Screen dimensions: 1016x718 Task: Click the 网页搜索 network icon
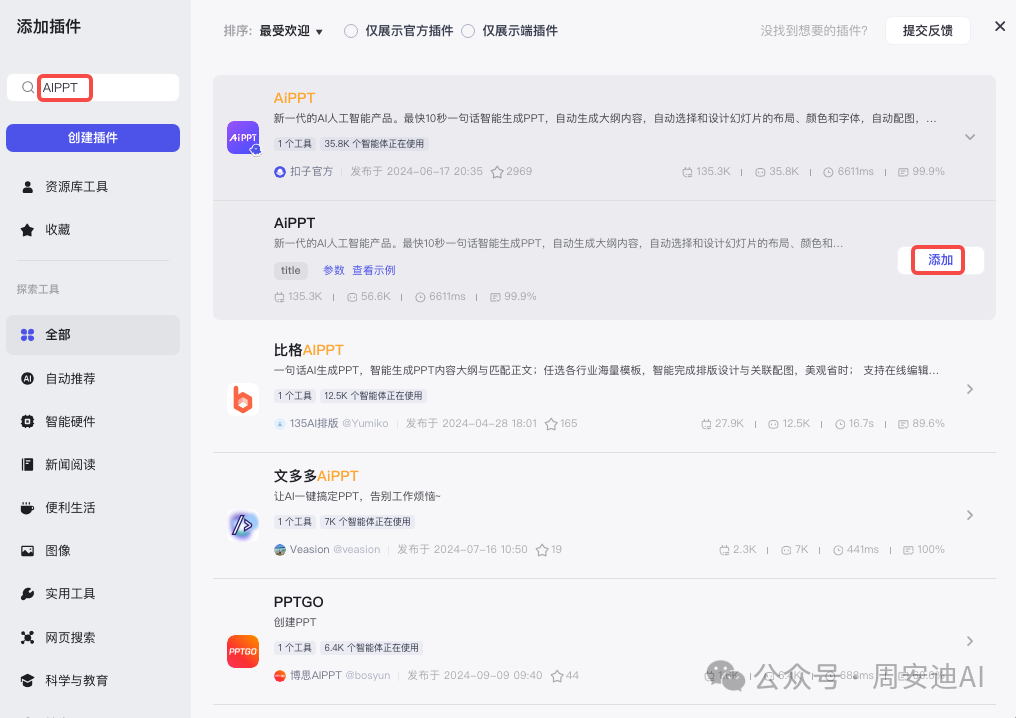[x=27, y=638]
